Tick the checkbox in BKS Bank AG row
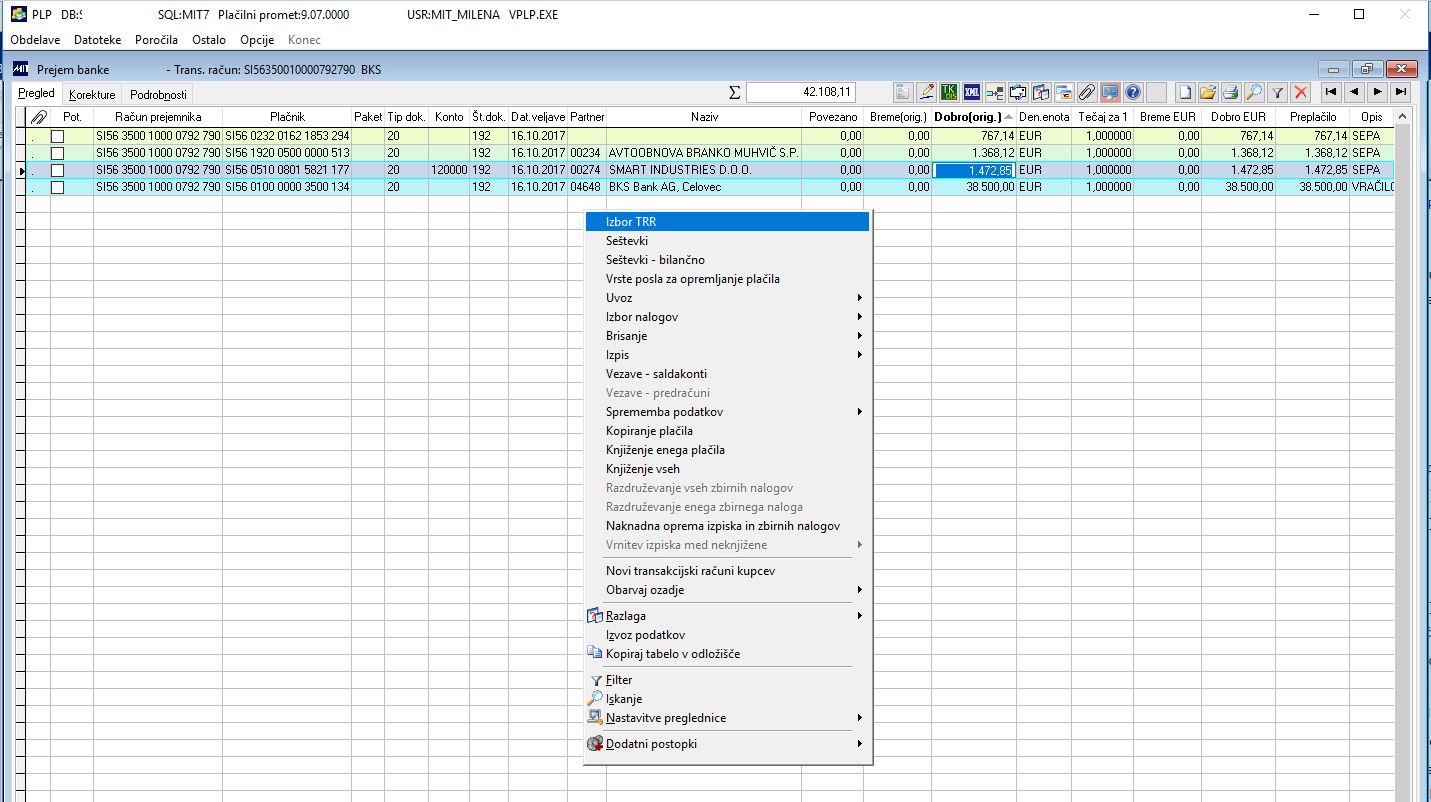Image resolution: width=1431 pixels, height=802 pixels. pos(57,187)
